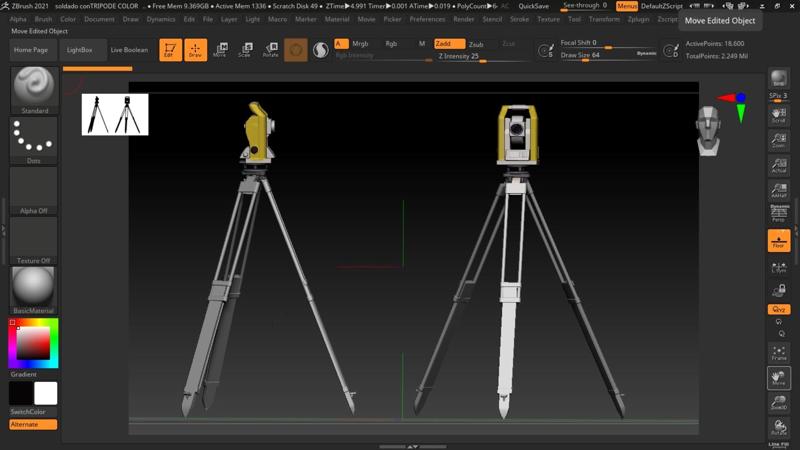This screenshot has width=800, height=450.
Task: Adjust the Draw Size 64 slider
Action: (609, 55)
